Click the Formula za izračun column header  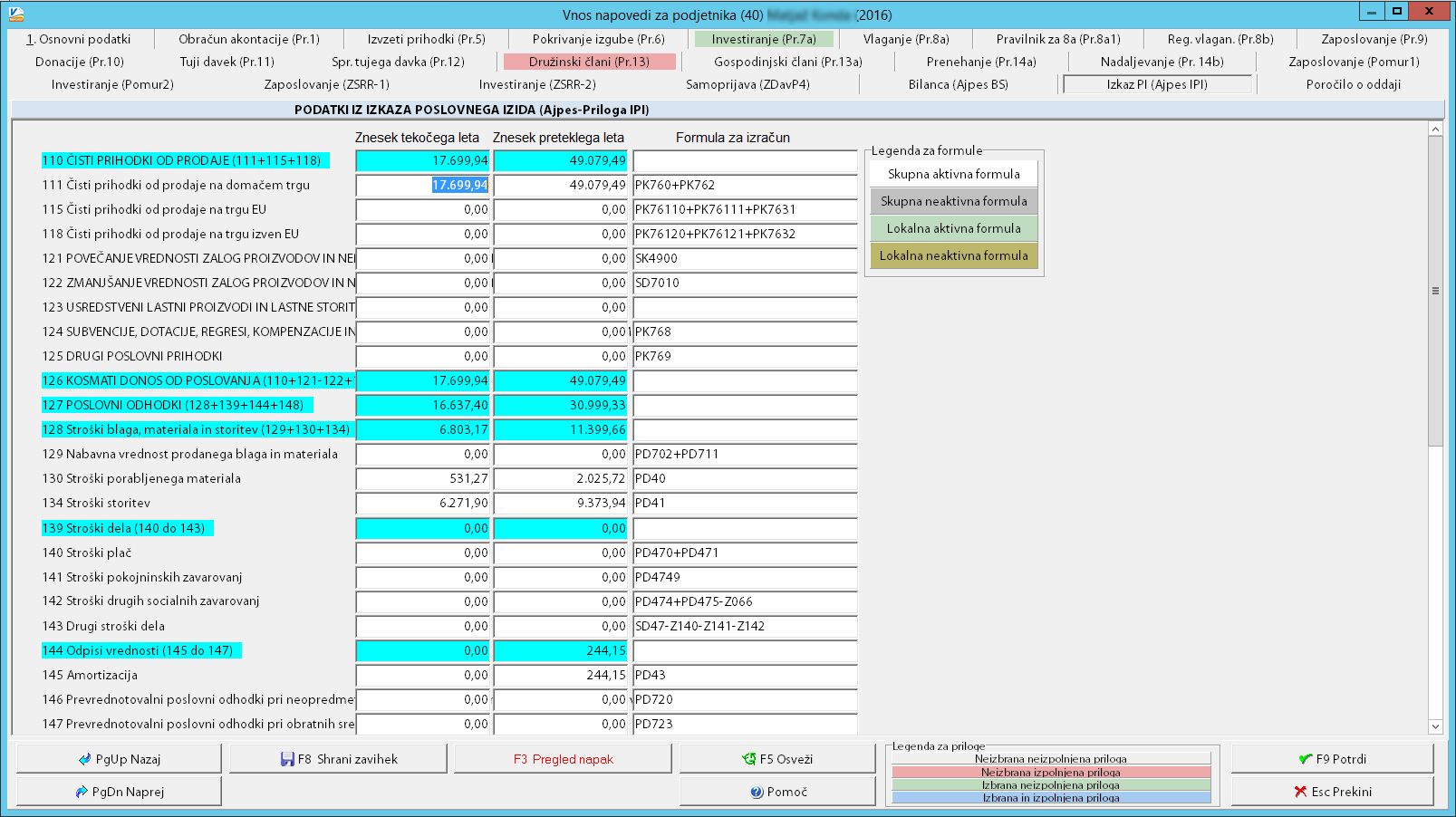[733, 138]
